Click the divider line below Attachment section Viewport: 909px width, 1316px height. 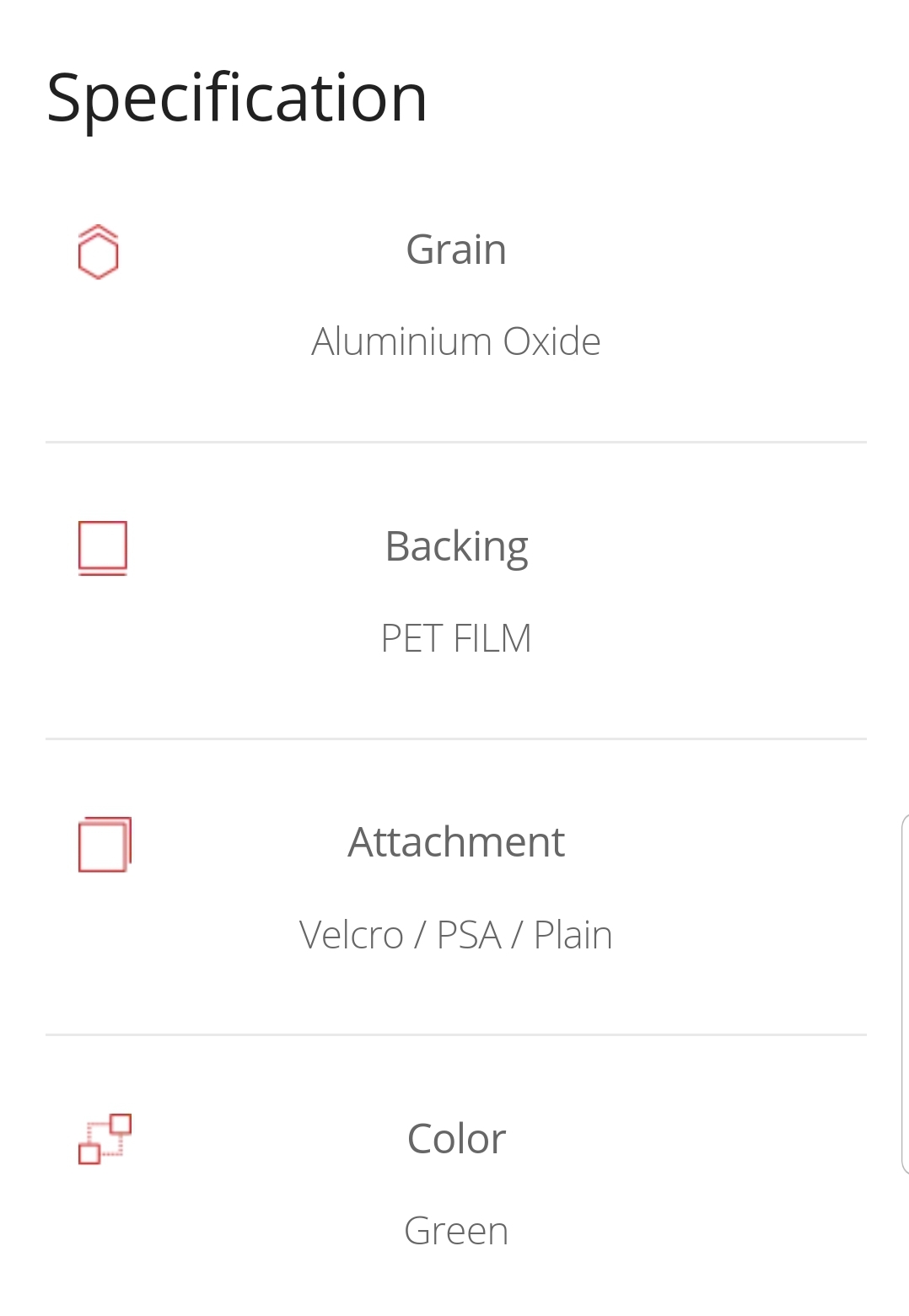(456, 1034)
